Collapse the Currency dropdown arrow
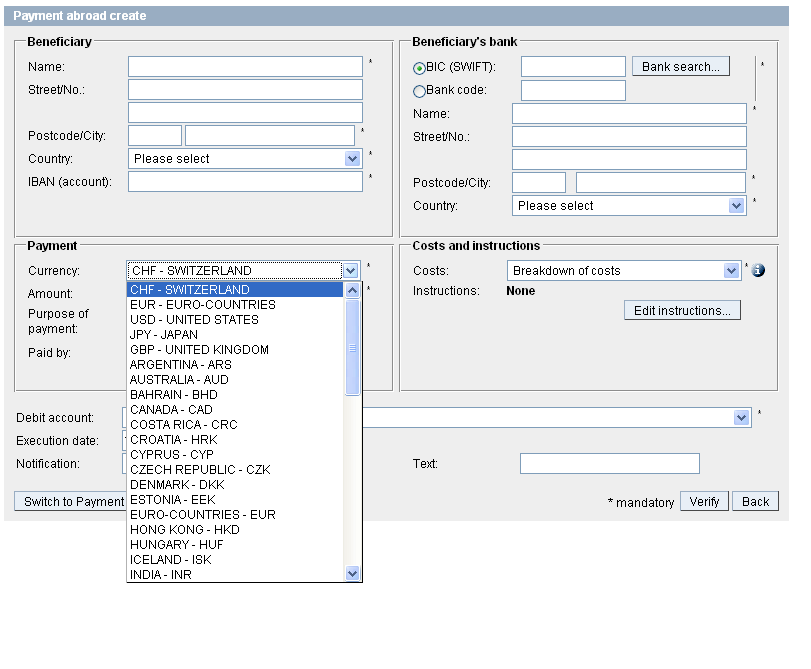Image resolution: width=811 pixels, height=669 pixels. point(351,271)
